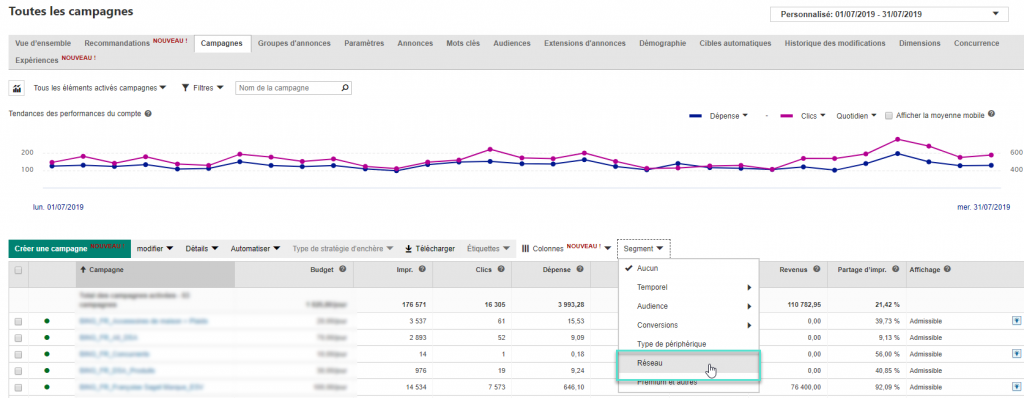Check the first campaign row checkbox
Image resolution: width=1024 pixels, height=398 pixels.
[x=18, y=322]
